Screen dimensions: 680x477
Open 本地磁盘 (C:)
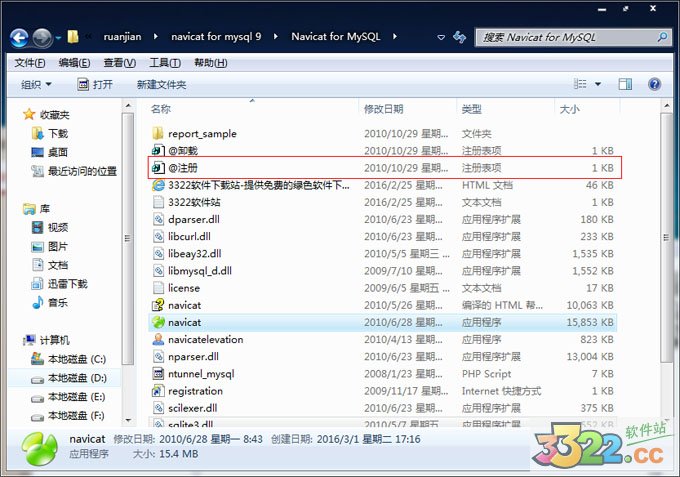click(x=76, y=359)
